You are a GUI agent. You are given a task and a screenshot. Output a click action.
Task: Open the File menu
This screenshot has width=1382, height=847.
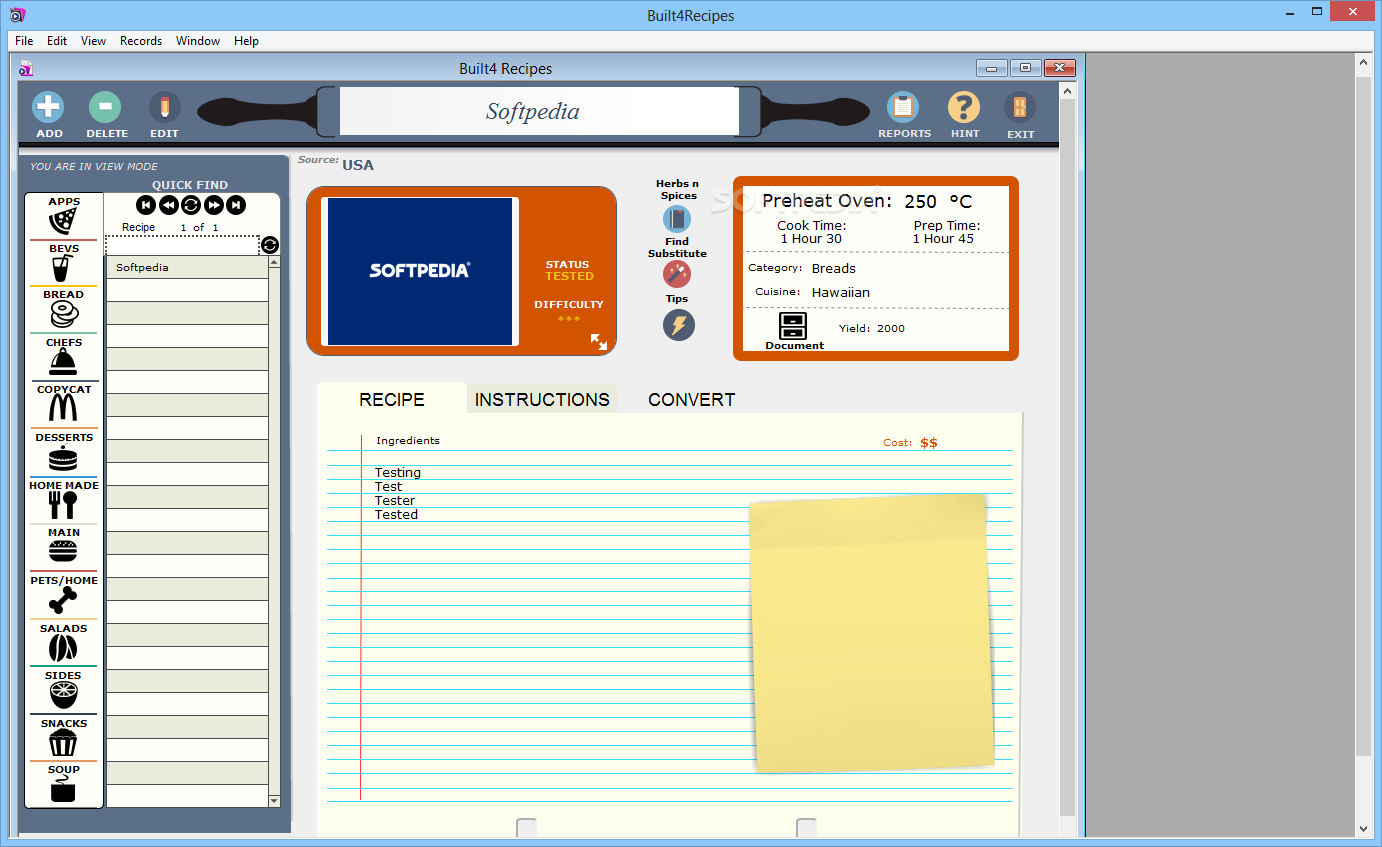tap(24, 41)
